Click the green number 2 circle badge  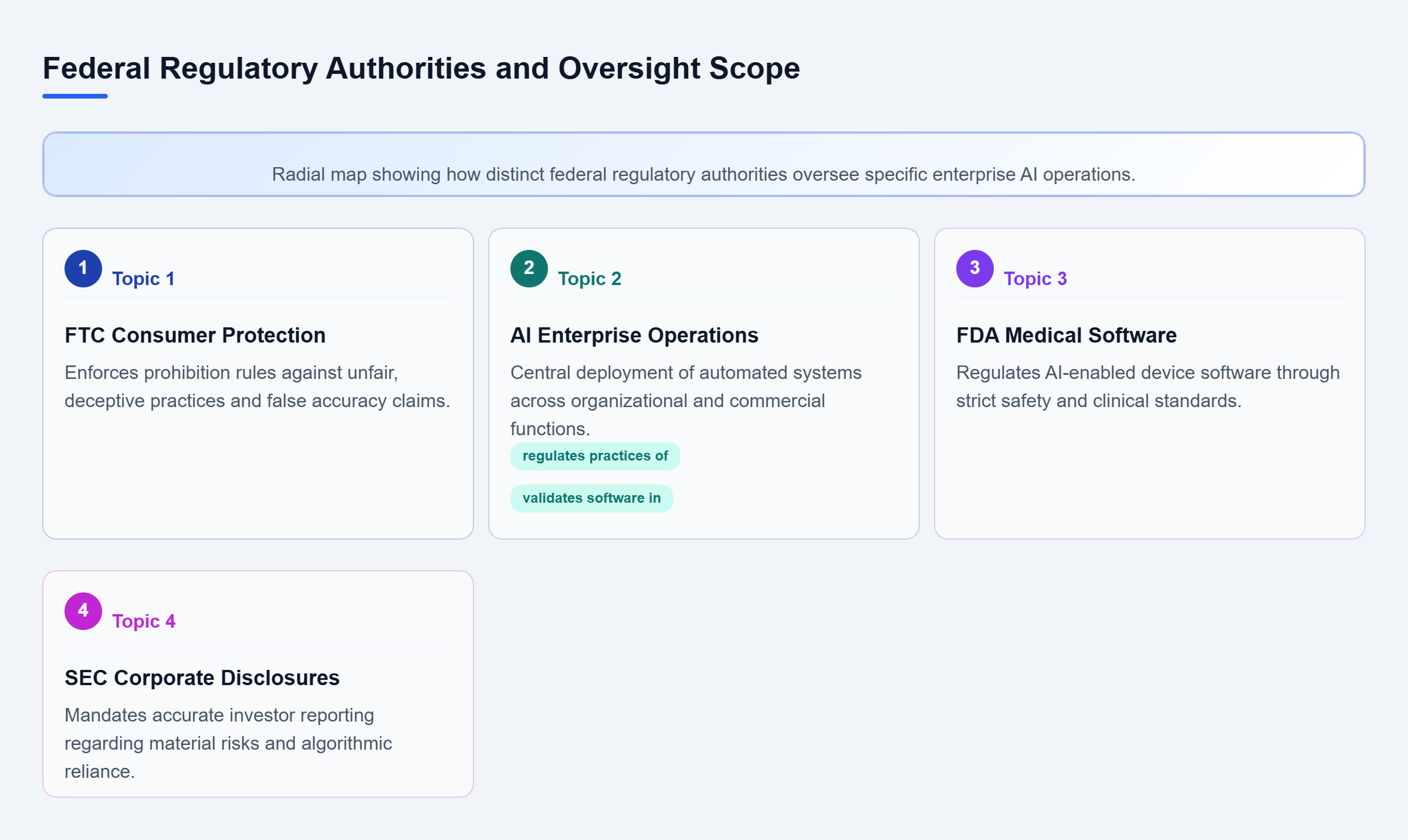(529, 269)
